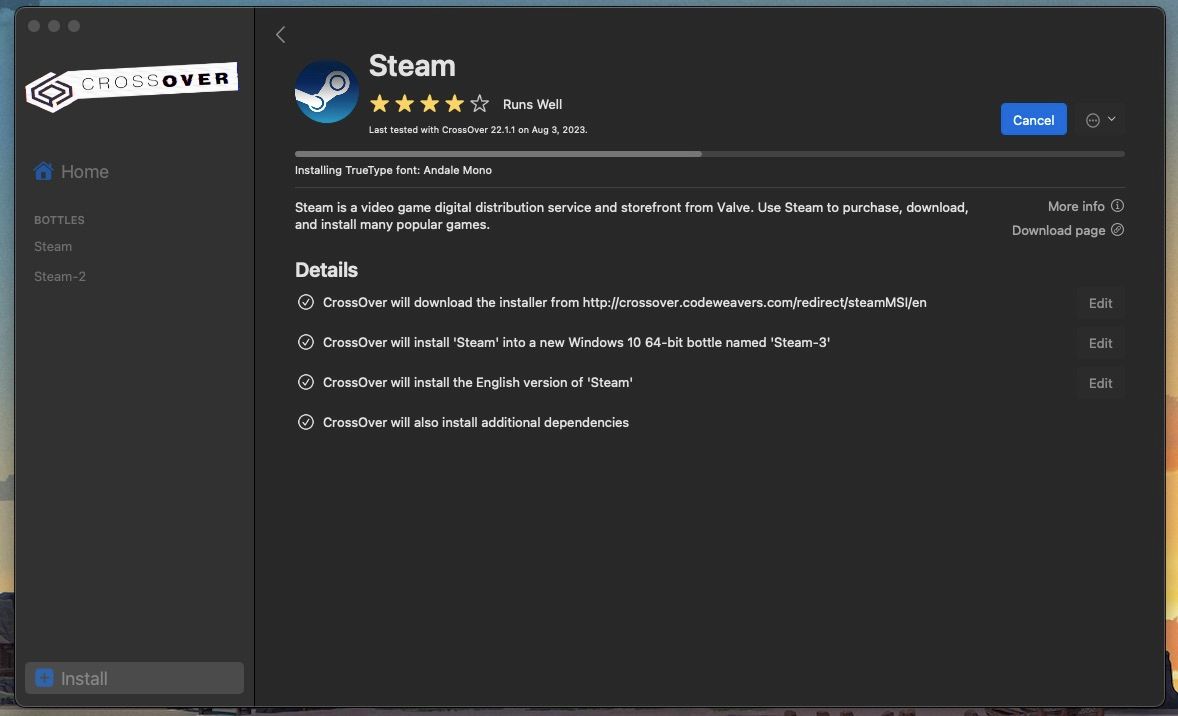The width and height of the screenshot is (1178, 716).
Task: Cancel the Steam installation
Action: (x=1033, y=119)
